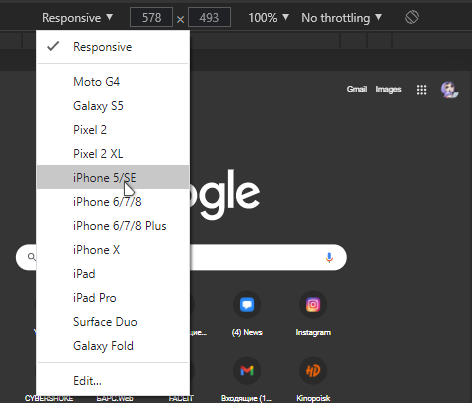Select iPad from the device list
Viewport: 472px width, 403px height.
pos(113,274)
